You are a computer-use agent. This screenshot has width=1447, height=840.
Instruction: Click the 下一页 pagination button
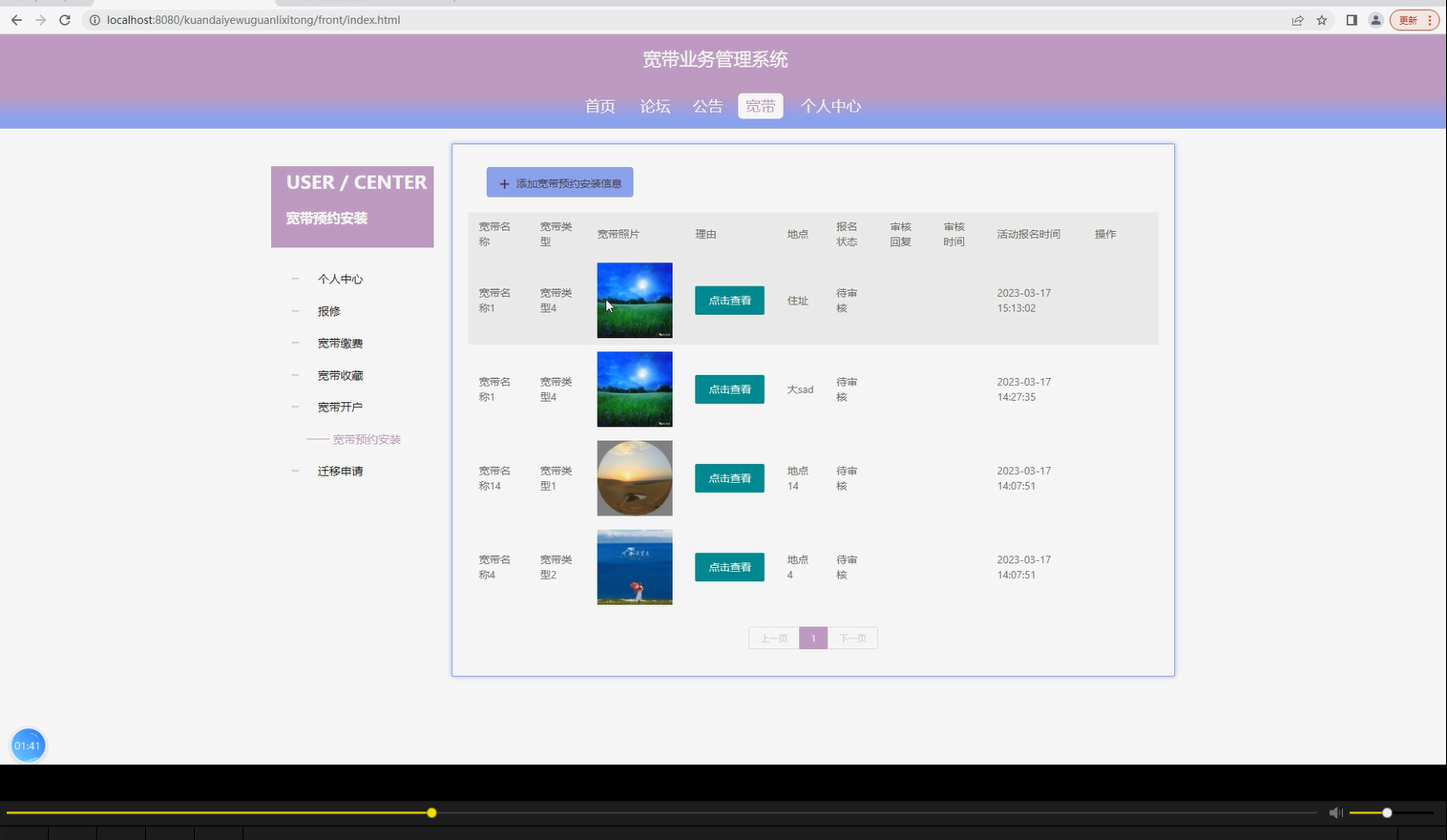pyautogui.click(x=852, y=639)
